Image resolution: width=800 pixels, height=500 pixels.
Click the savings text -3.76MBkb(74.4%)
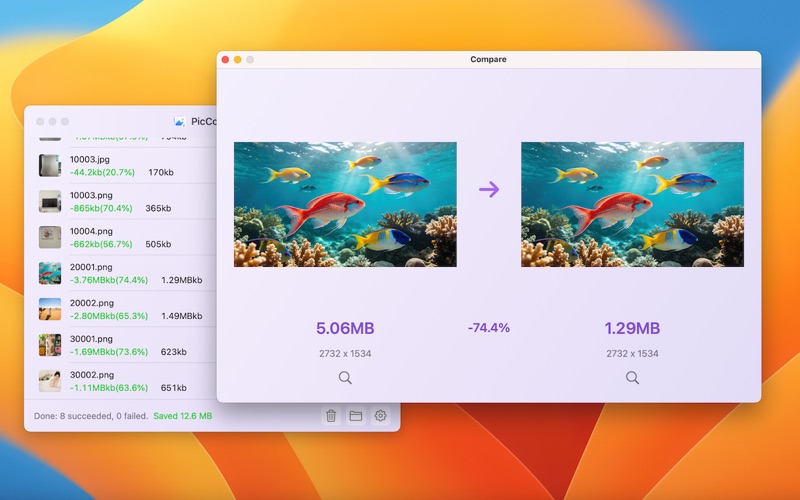(x=109, y=280)
